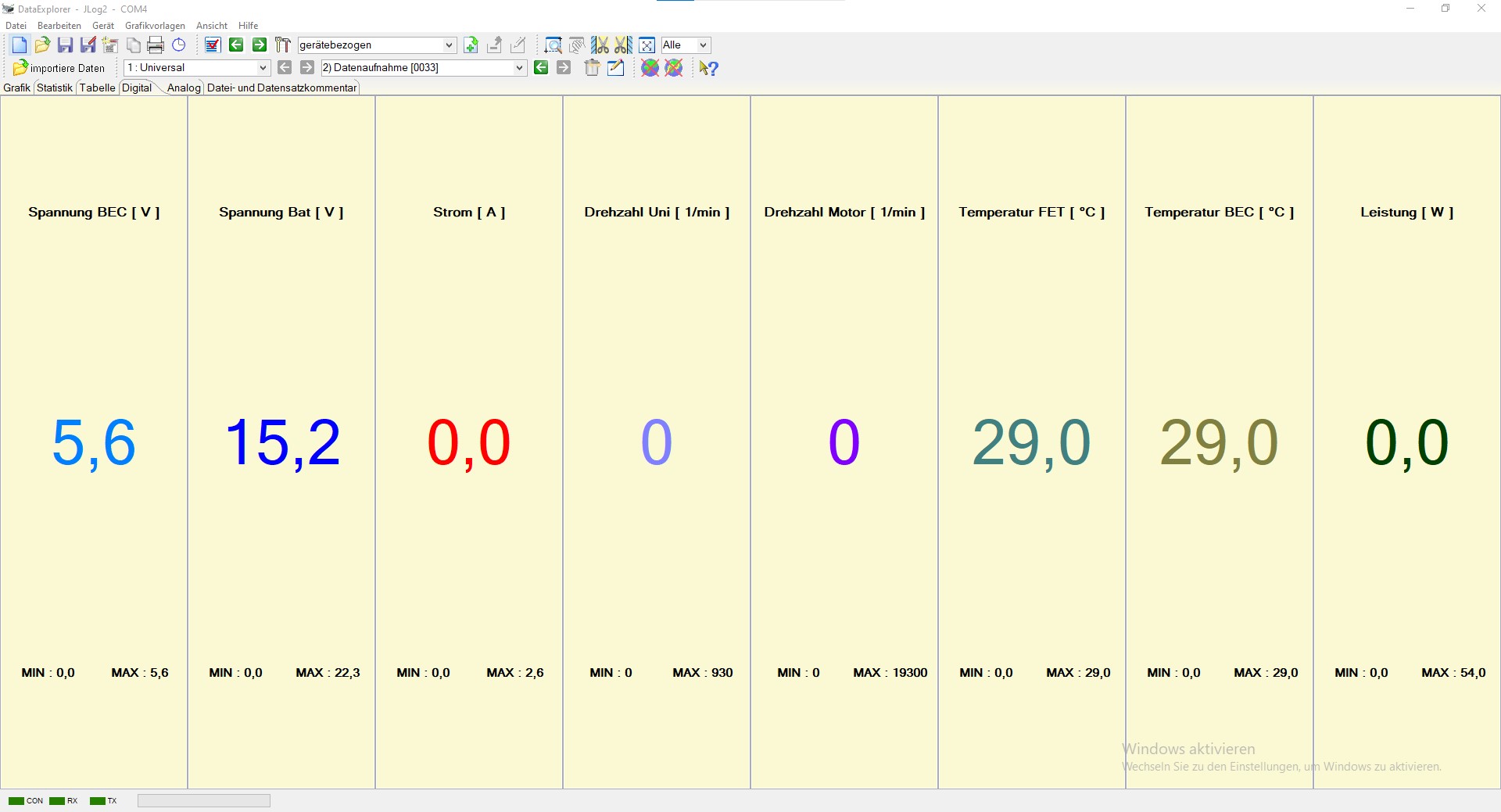
Task: Click the progress bar in status bar
Action: [x=203, y=800]
